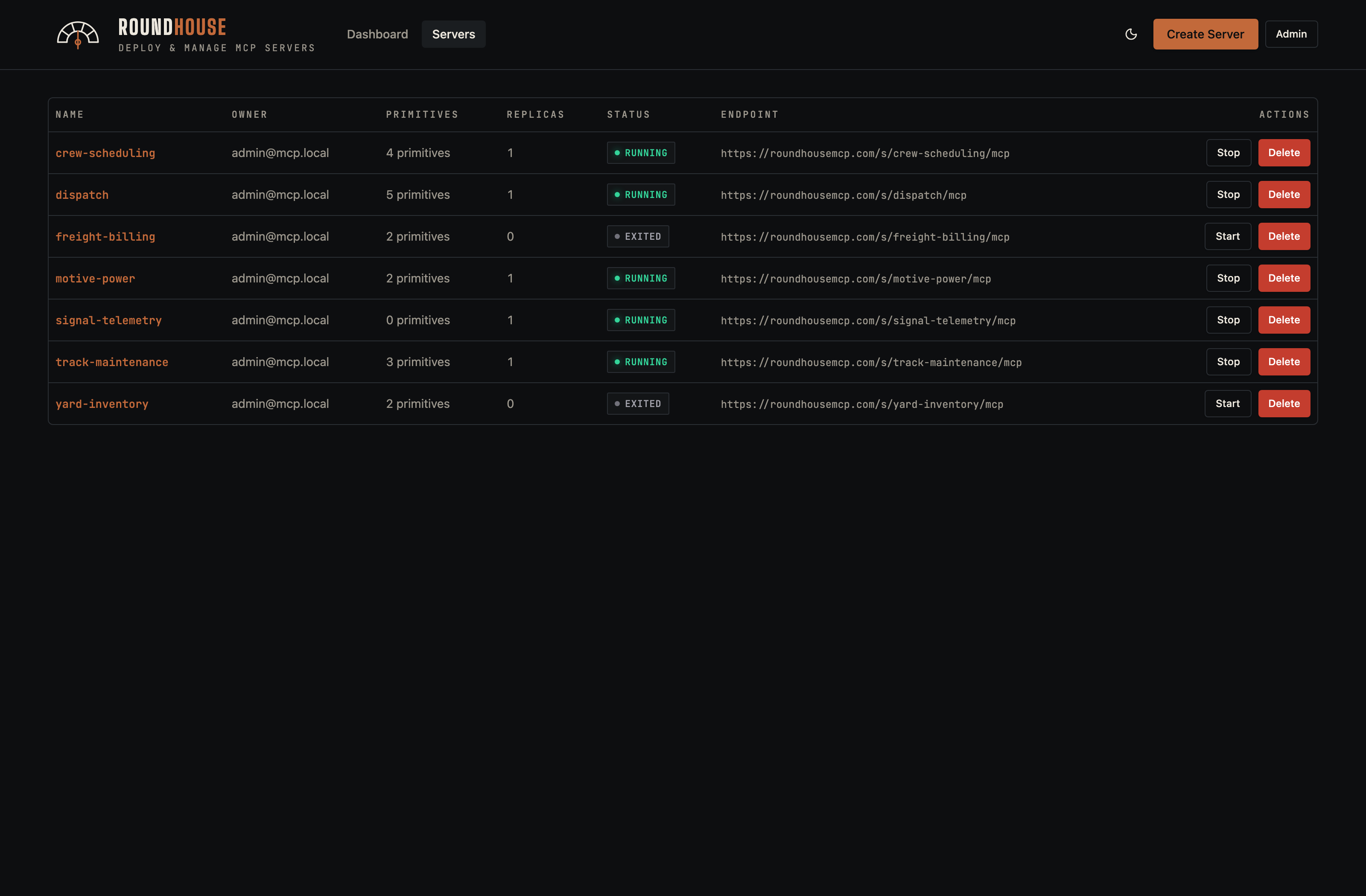
Task: Click the freight-billing endpoint URL
Action: coord(865,237)
